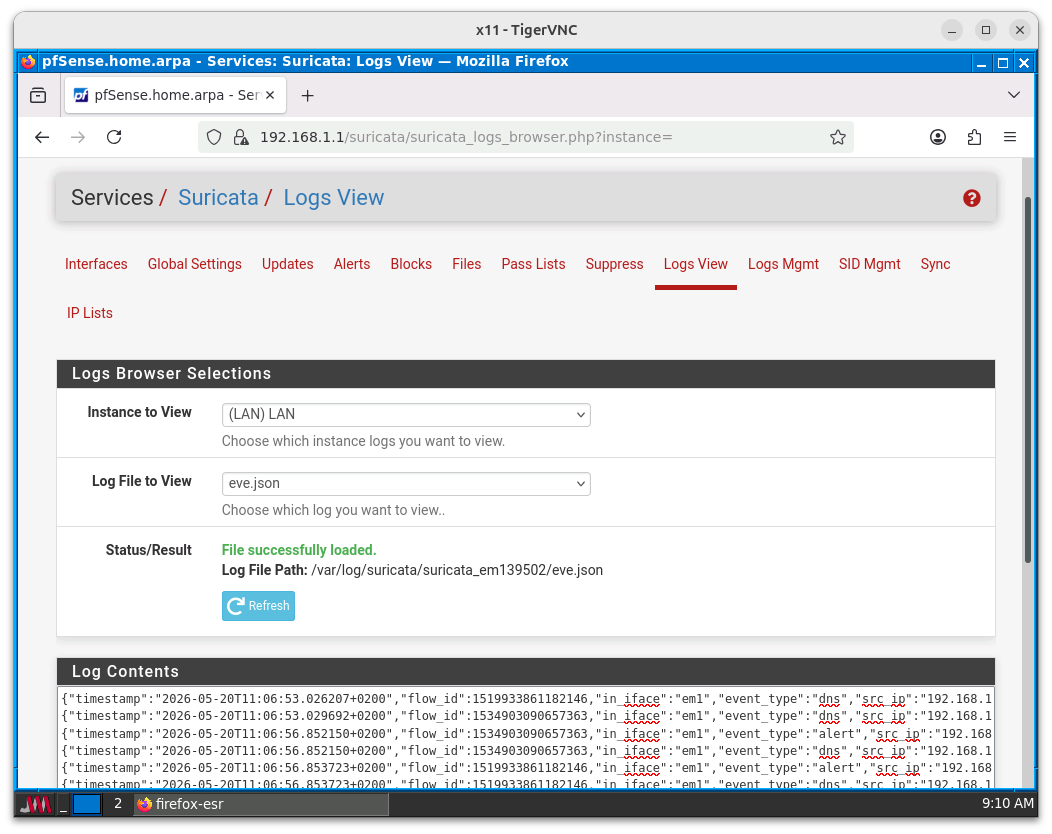Click the red help question mark icon

(971, 198)
